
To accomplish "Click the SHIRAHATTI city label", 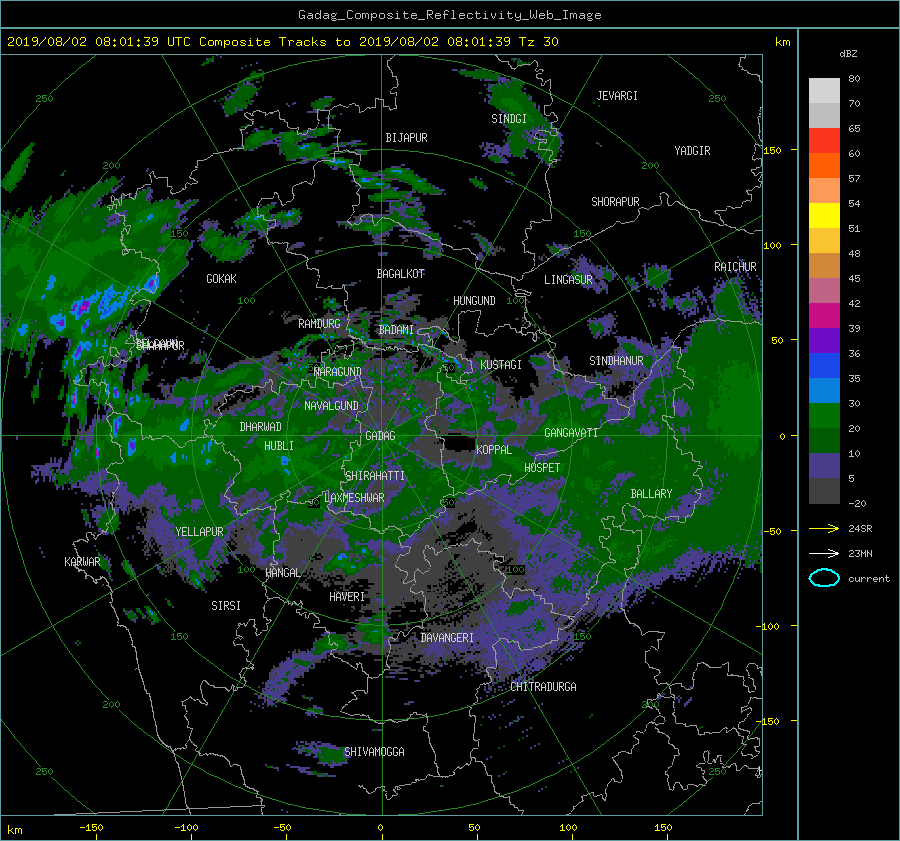I will pos(375,476).
